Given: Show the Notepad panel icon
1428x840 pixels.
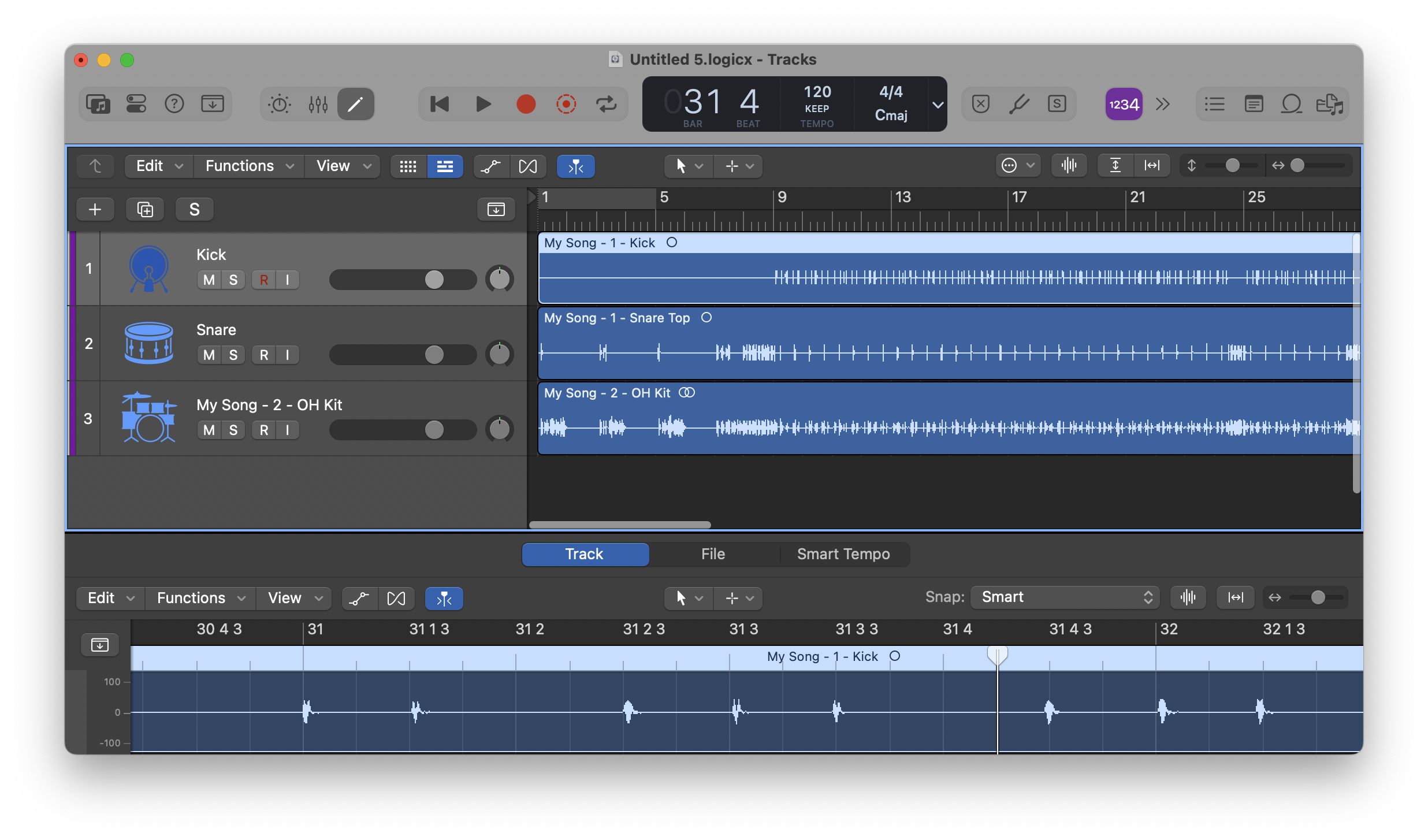Looking at the screenshot, I should 1254,105.
